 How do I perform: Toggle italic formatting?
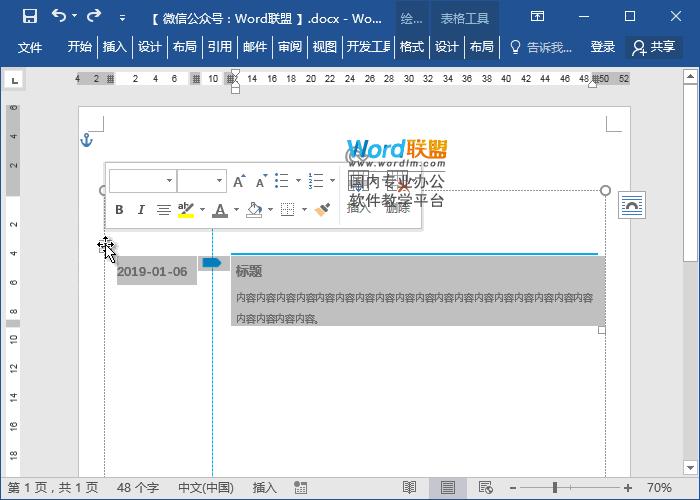pos(141,209)
